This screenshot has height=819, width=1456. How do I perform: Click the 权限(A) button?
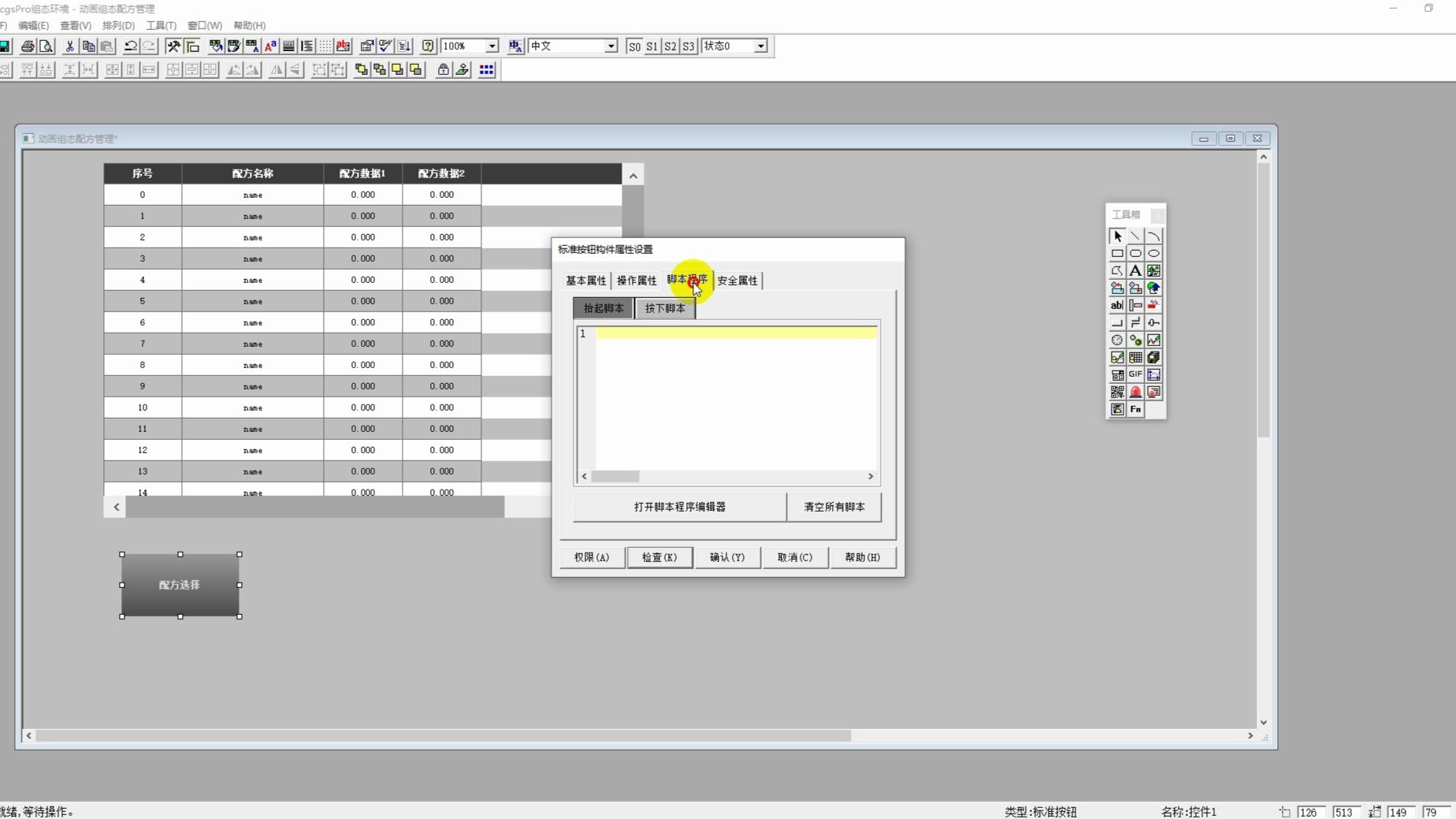coord(592,557)
